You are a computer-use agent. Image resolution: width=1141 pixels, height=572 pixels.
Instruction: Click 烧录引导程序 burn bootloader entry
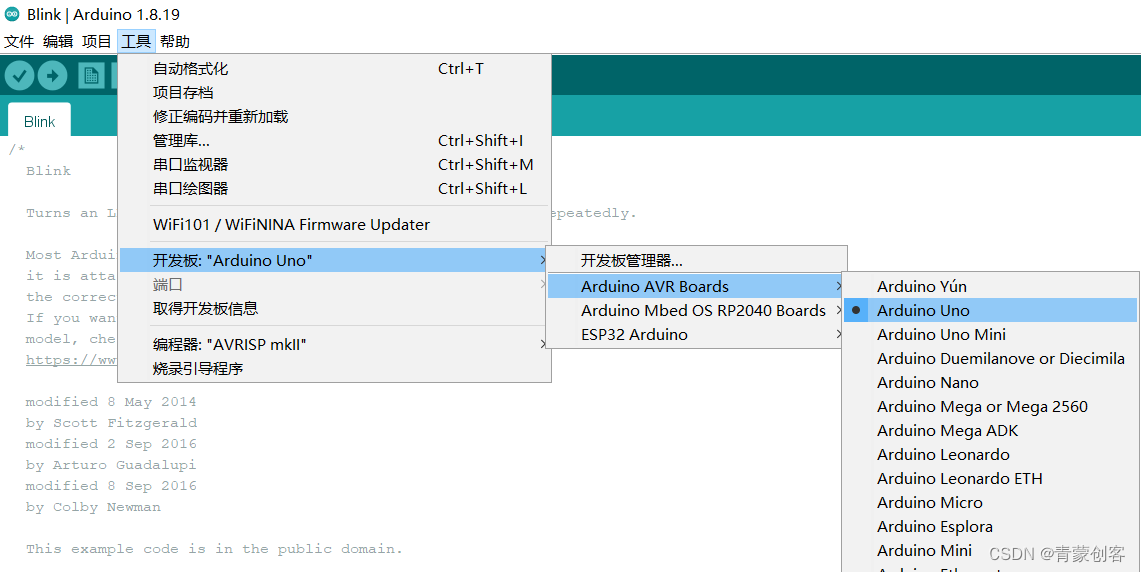pos(334,368)
